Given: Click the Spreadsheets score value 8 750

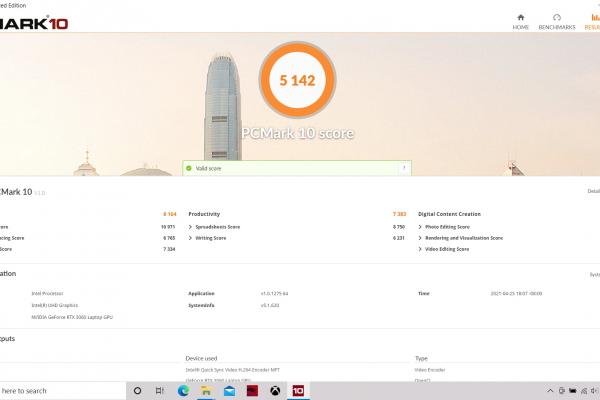Looking at the screenshot, I should click(x=399, y=227).
